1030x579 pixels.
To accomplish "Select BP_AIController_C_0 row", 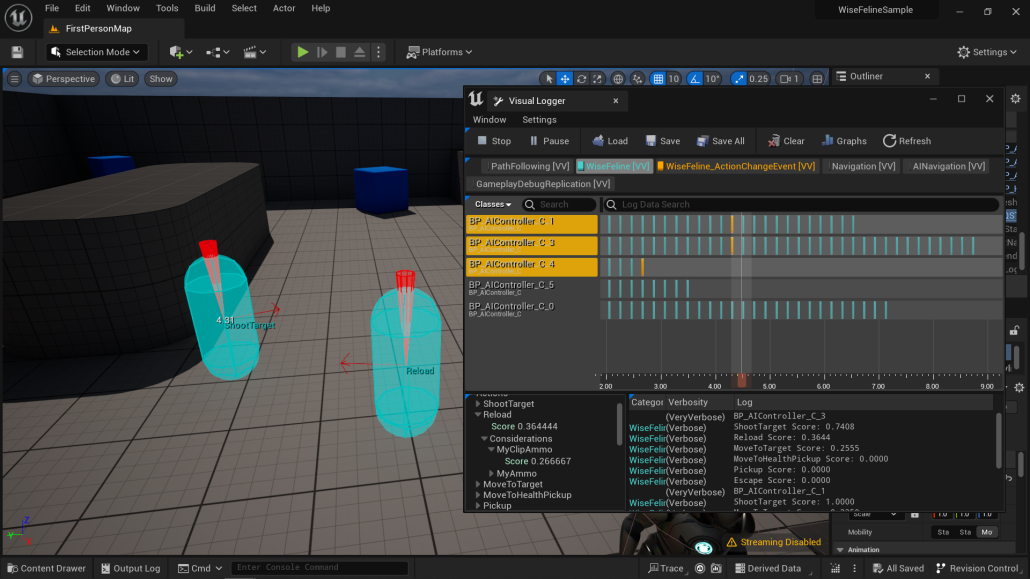I will (x=532, y=309).
